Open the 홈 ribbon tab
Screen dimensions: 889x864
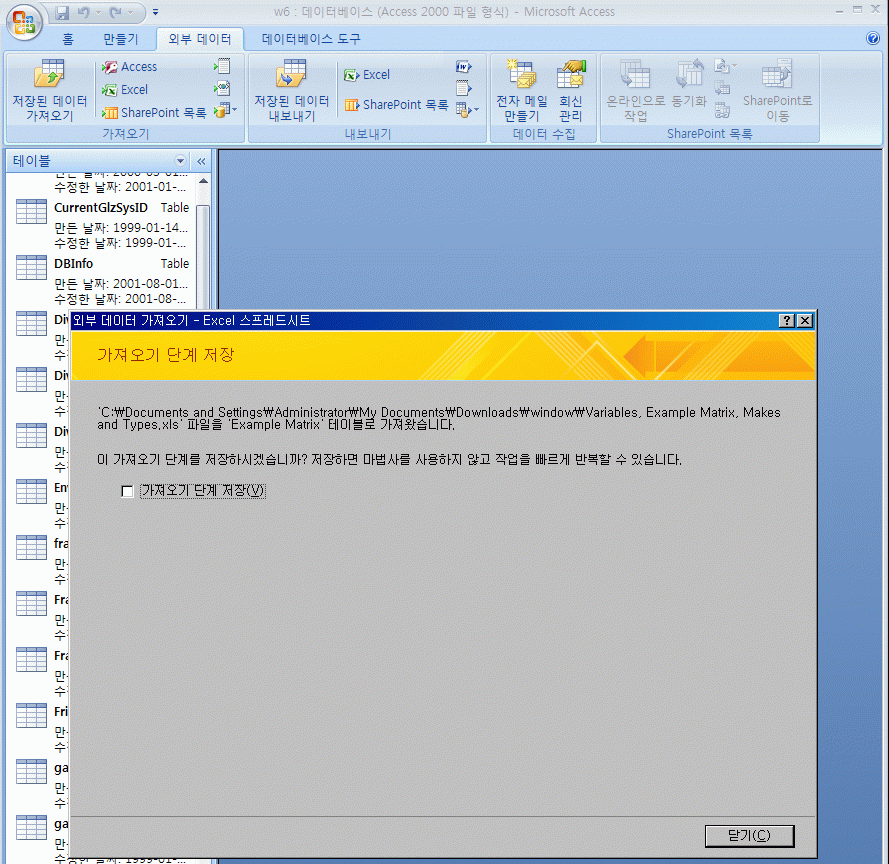coord(68,39)
